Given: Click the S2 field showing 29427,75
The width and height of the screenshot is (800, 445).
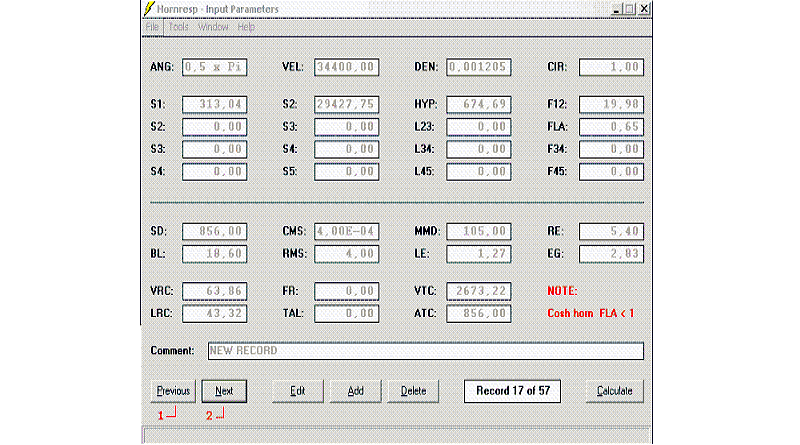Looking at the screenshot, I should (346, 104).
